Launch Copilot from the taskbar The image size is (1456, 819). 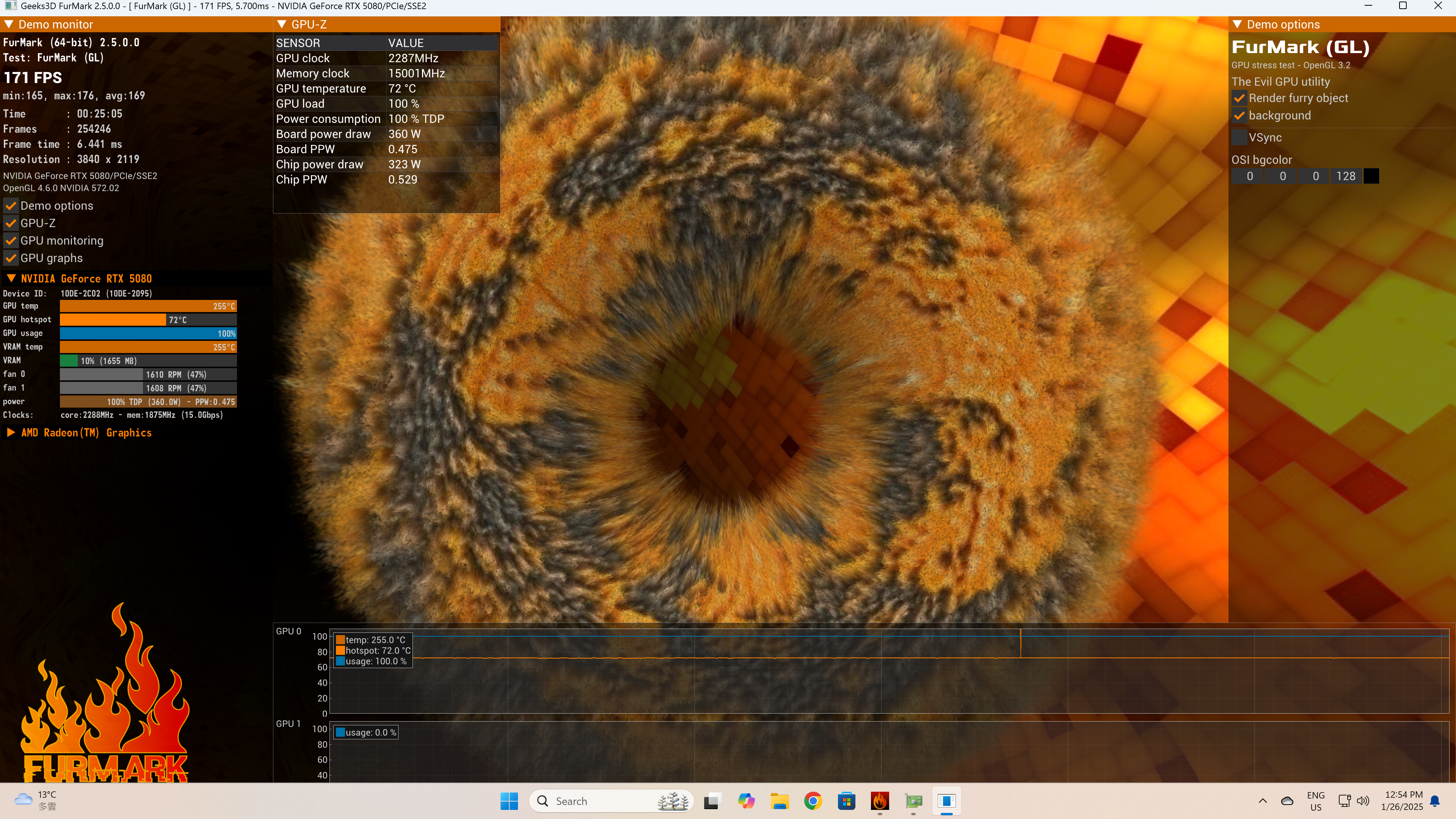[x=746, y=801]
